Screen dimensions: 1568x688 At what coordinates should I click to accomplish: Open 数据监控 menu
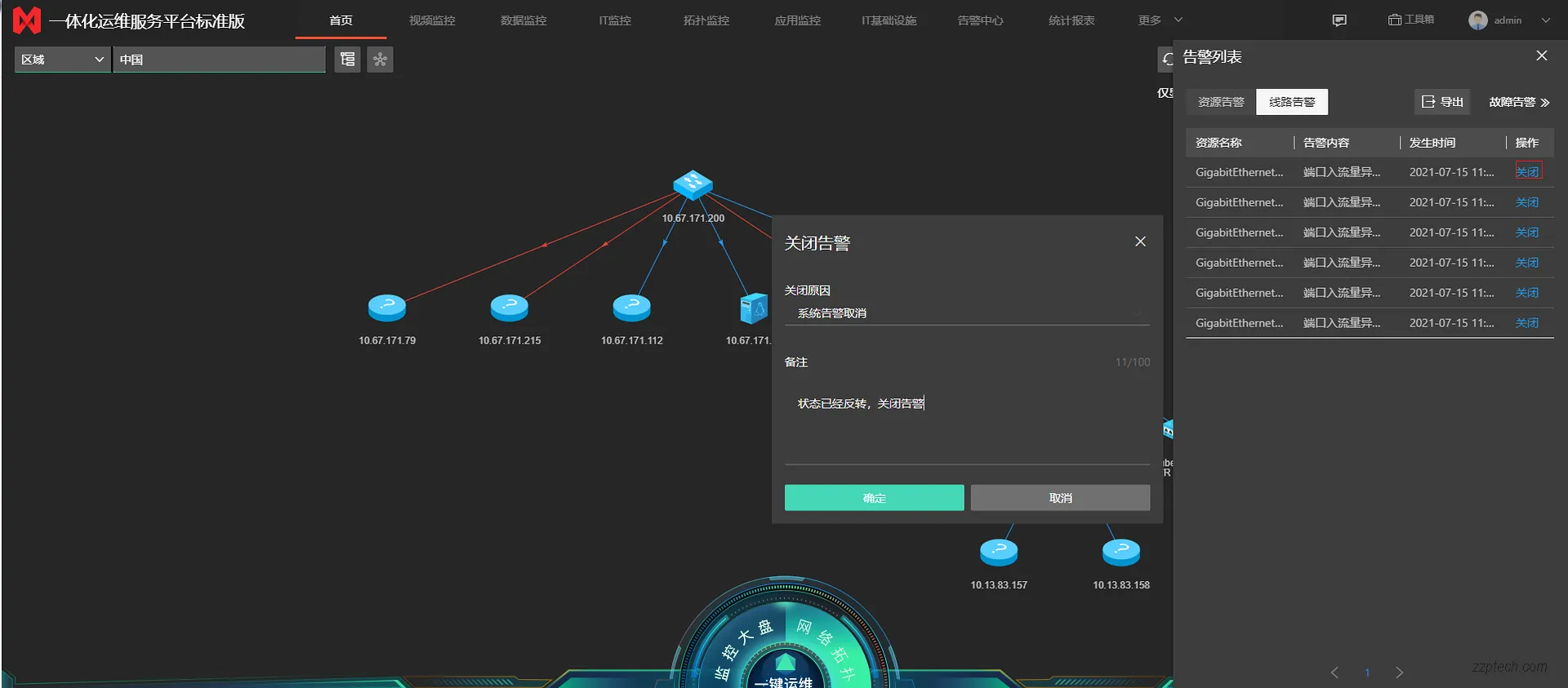pyautogui.click(x=523, y=20)
